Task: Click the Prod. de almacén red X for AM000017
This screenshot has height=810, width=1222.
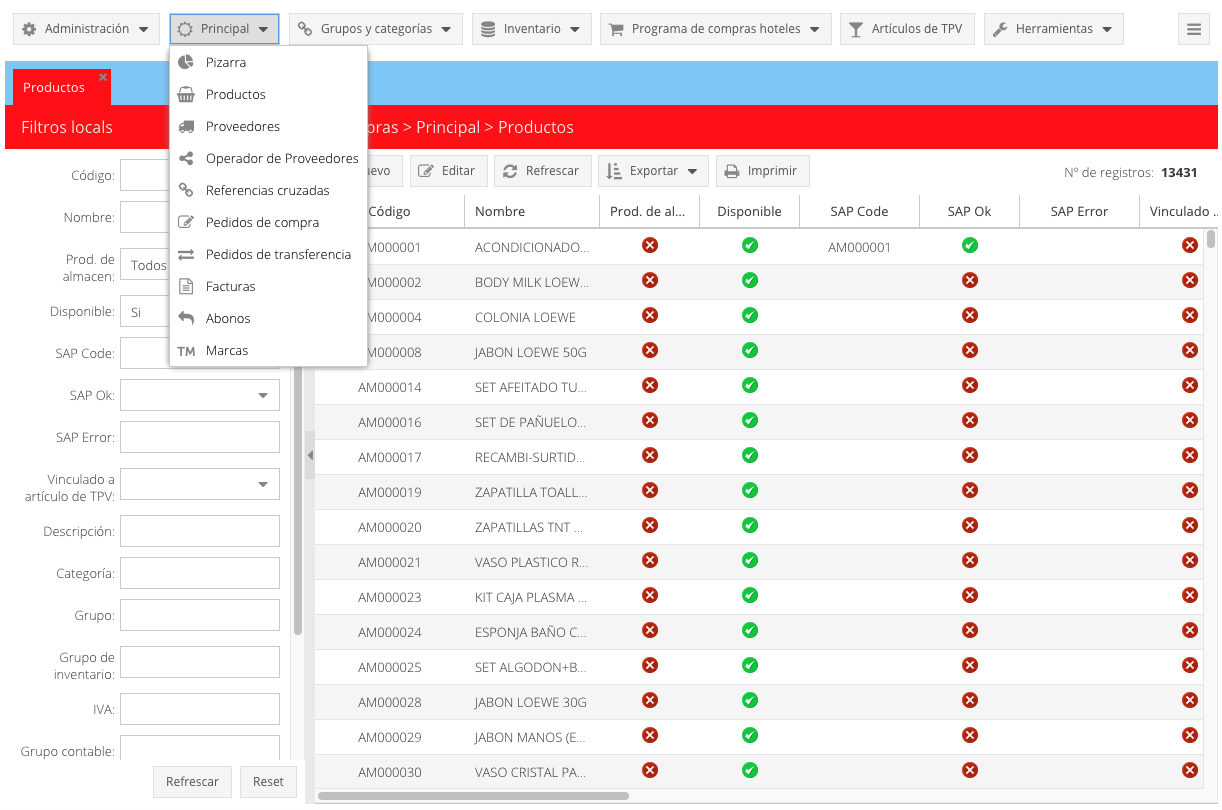Action: pyautogui.click(x=650, y=455)
